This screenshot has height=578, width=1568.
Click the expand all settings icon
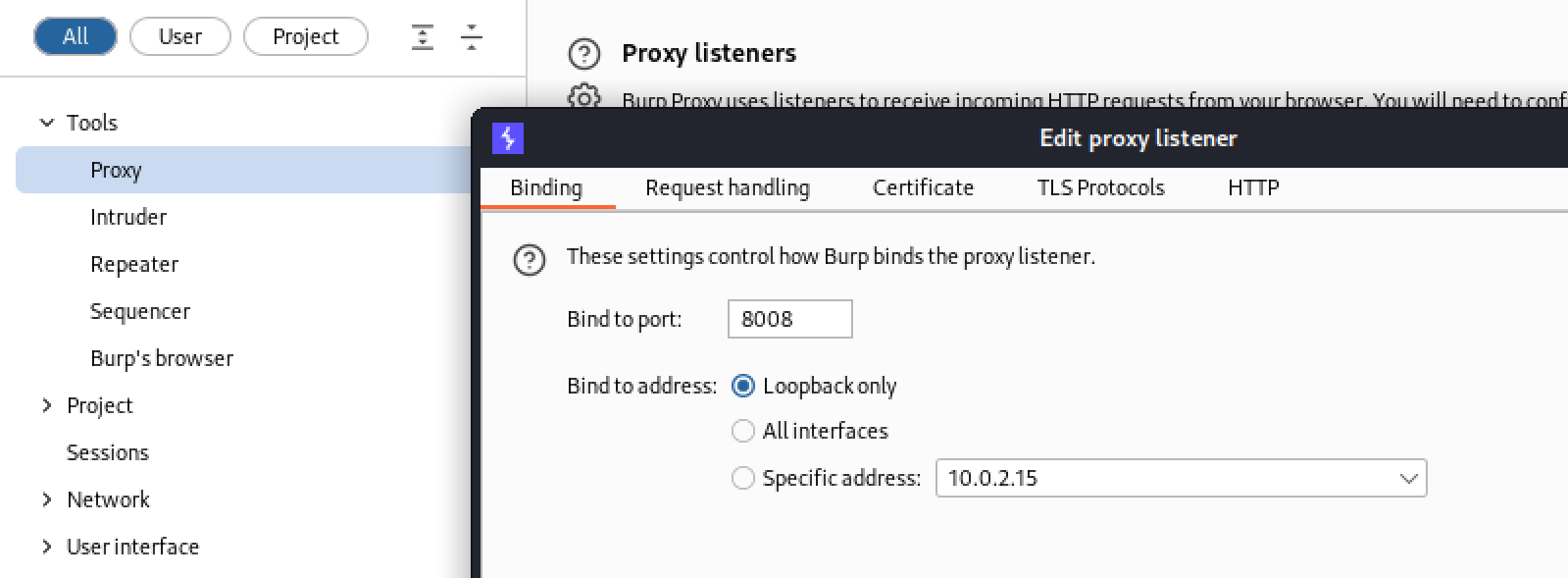click(423, 37)
